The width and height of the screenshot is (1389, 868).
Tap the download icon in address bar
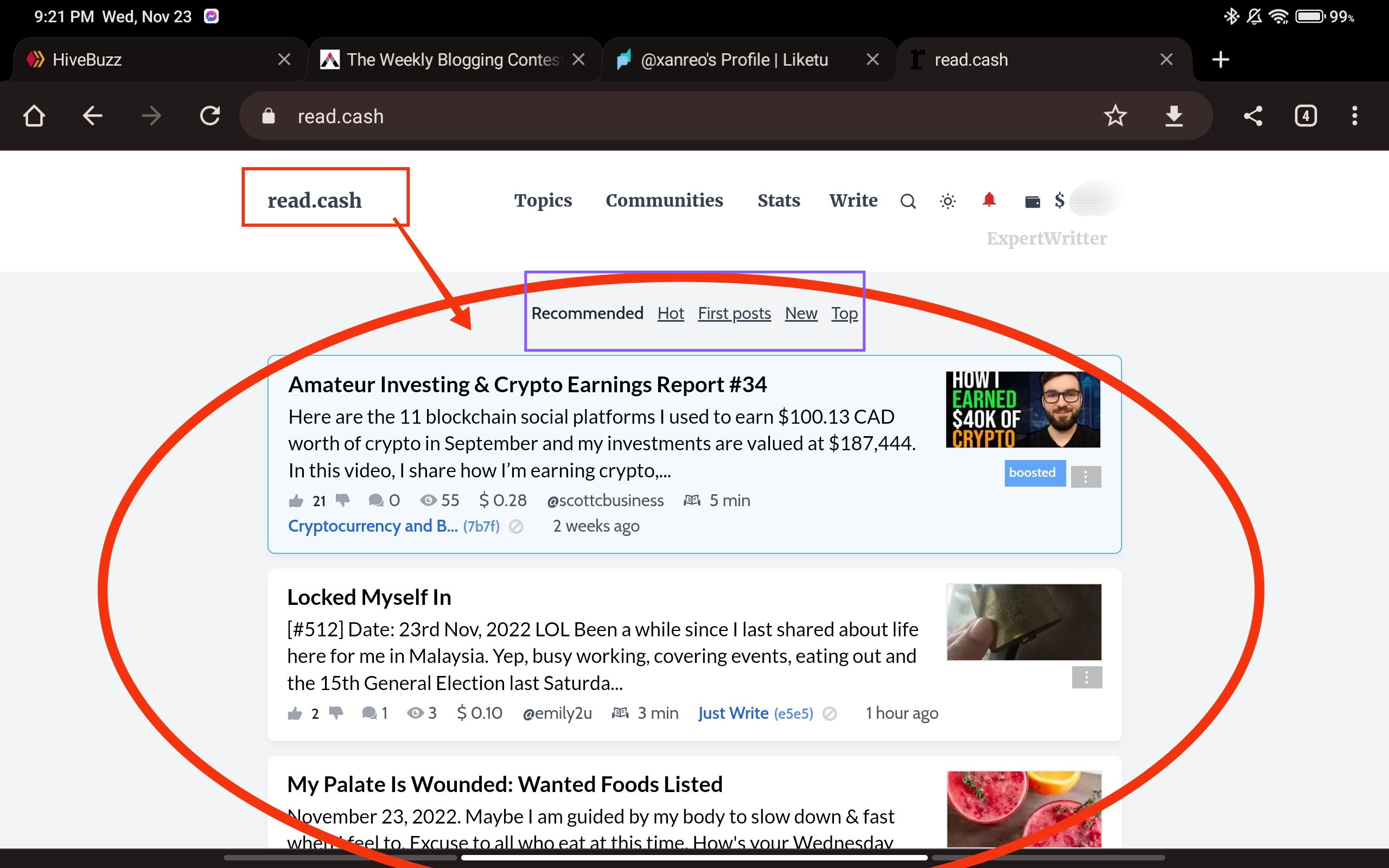pos(1174,116)
